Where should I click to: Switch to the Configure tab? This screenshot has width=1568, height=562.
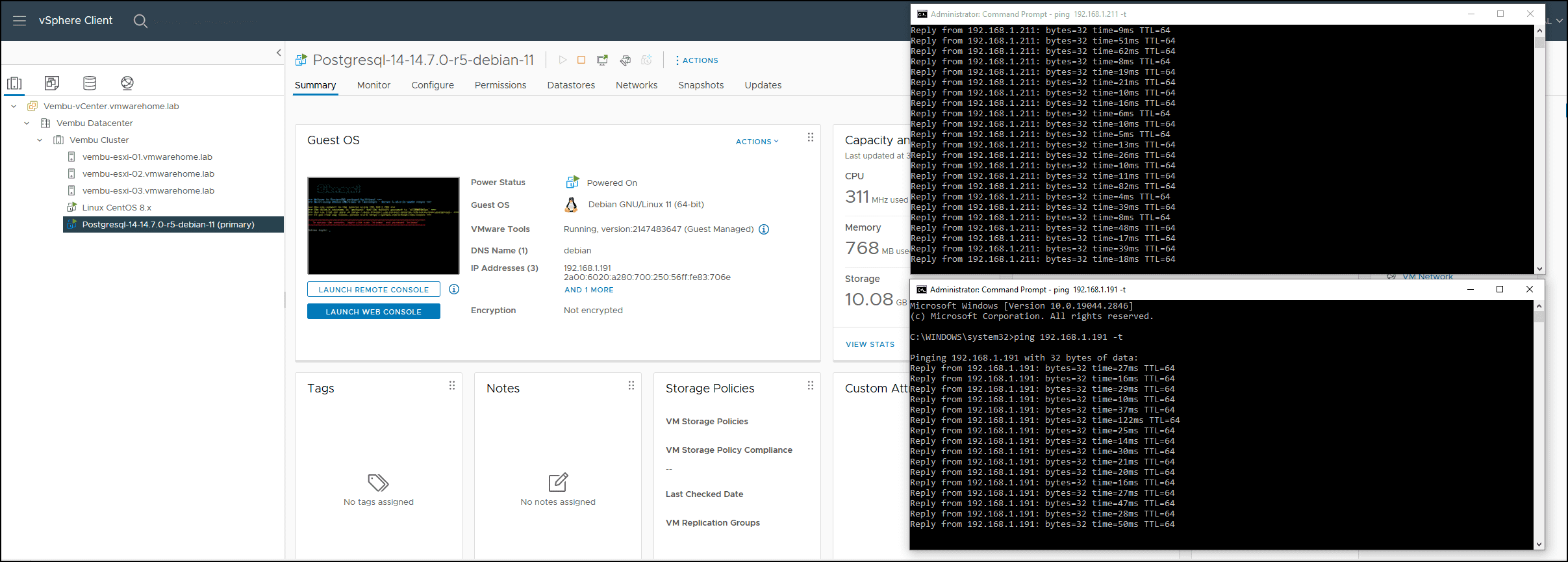tap(433, 85)
